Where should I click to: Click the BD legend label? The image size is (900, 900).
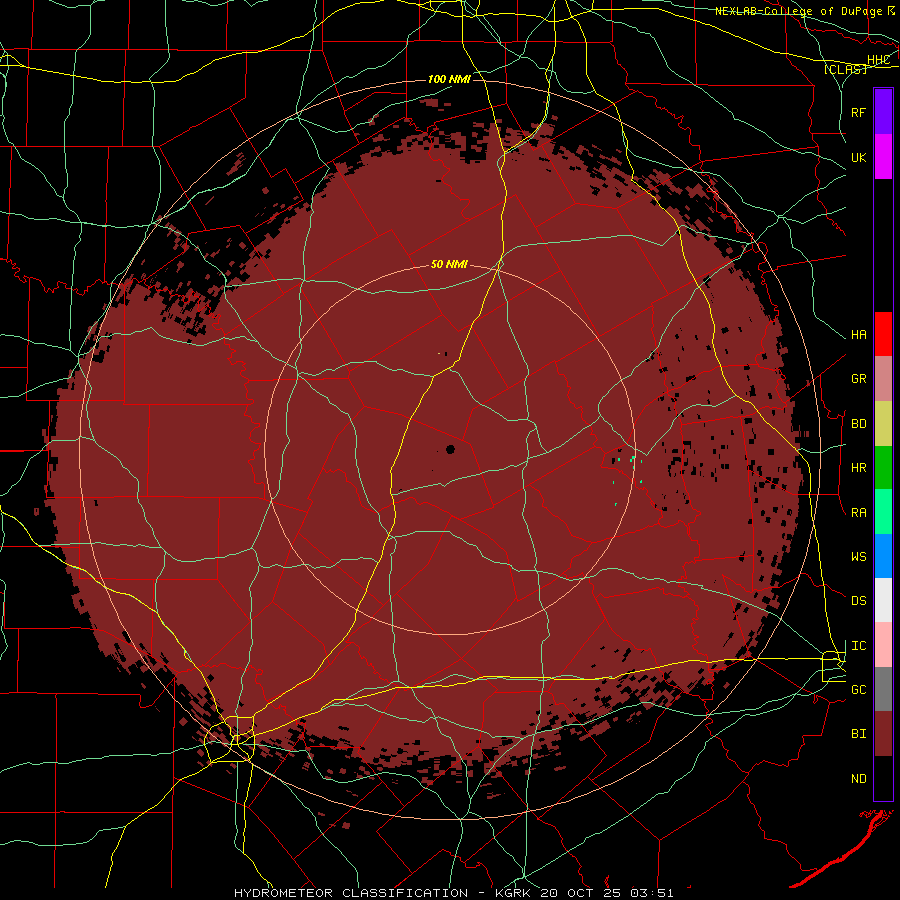858,424
